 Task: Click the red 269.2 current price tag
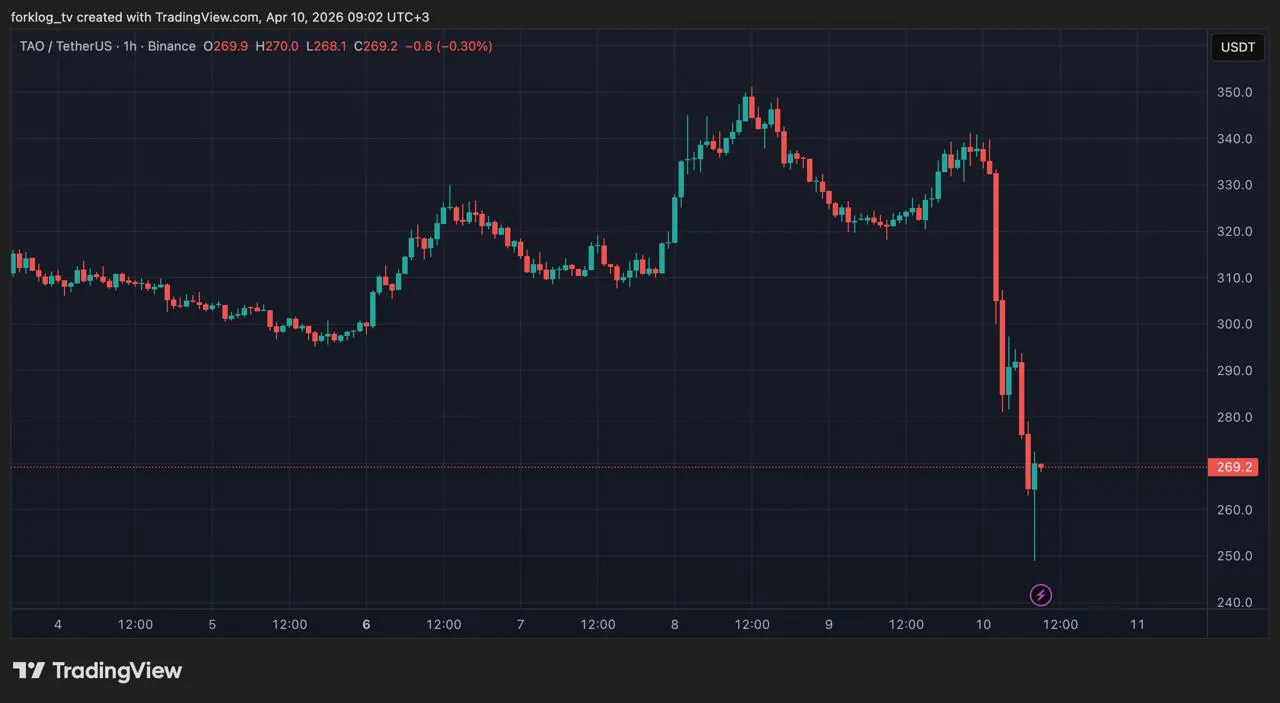click(x=1233, y=467)
